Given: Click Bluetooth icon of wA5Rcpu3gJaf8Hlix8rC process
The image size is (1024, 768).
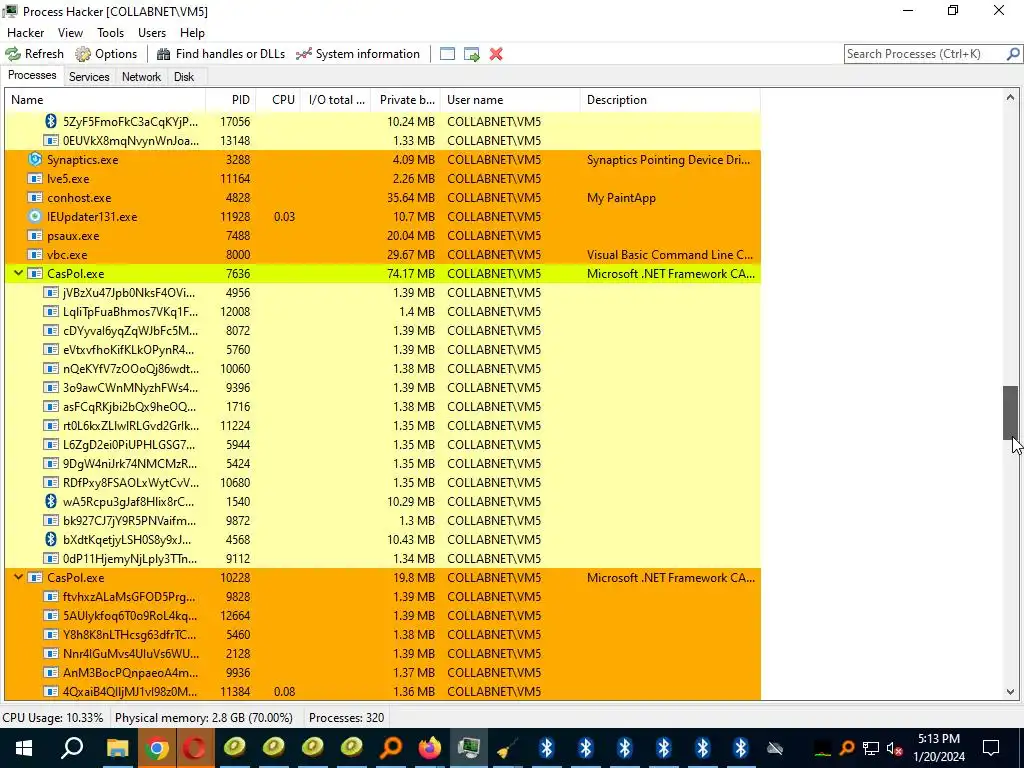Looking at the screenshot, I should coord(51,502).
